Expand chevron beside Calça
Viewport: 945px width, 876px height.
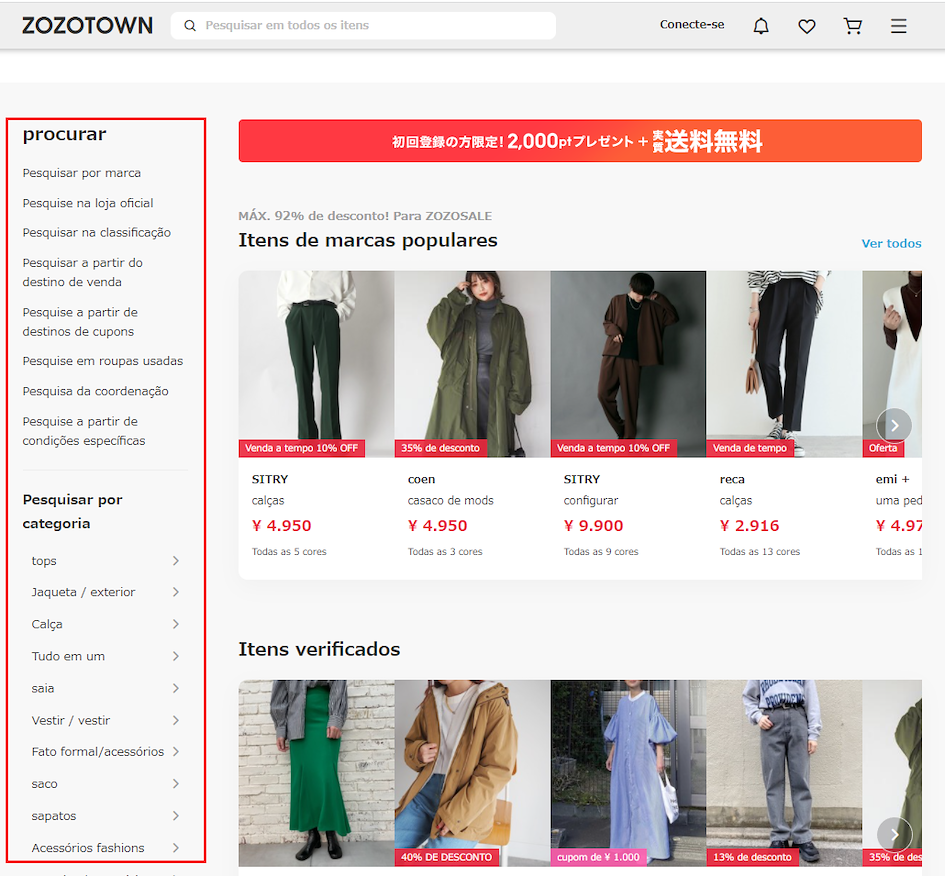point(176,624)
